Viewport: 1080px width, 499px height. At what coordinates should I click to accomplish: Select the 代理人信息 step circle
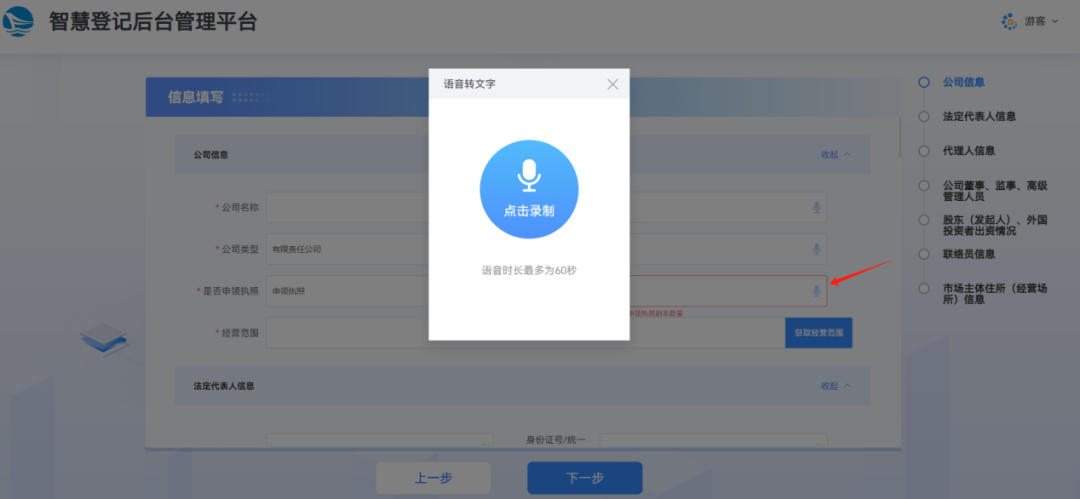pos(924,151)
